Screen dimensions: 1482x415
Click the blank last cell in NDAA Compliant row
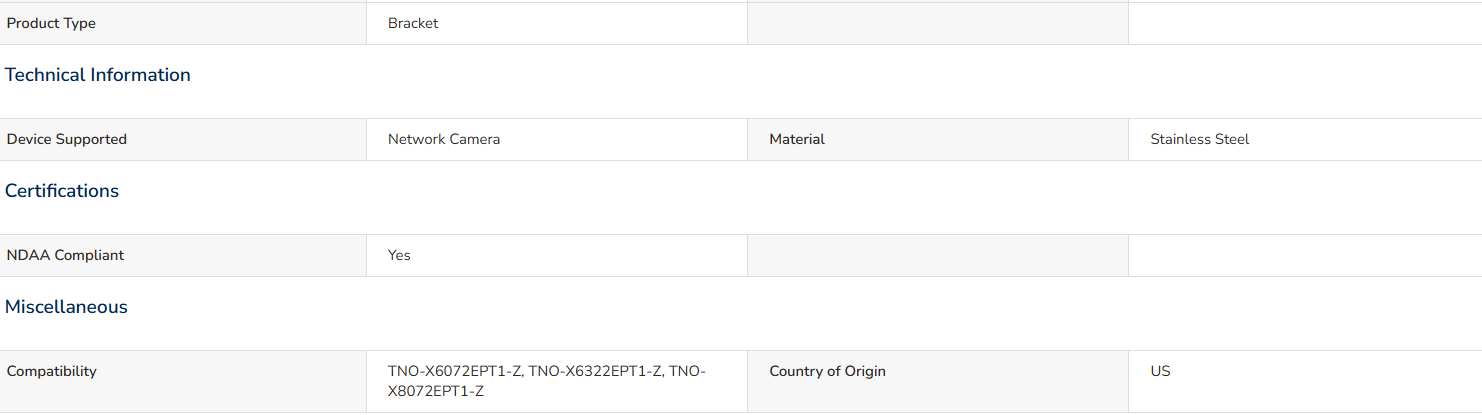tap(1305, 255)
